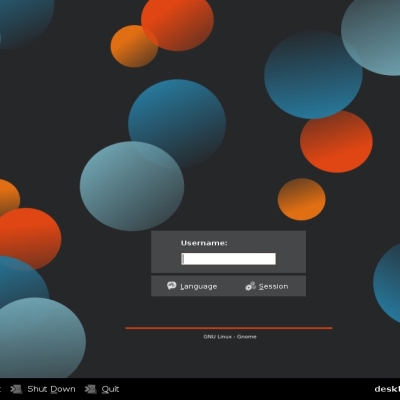Click the Username input field

pyautogui.click(x=228, y=259)
